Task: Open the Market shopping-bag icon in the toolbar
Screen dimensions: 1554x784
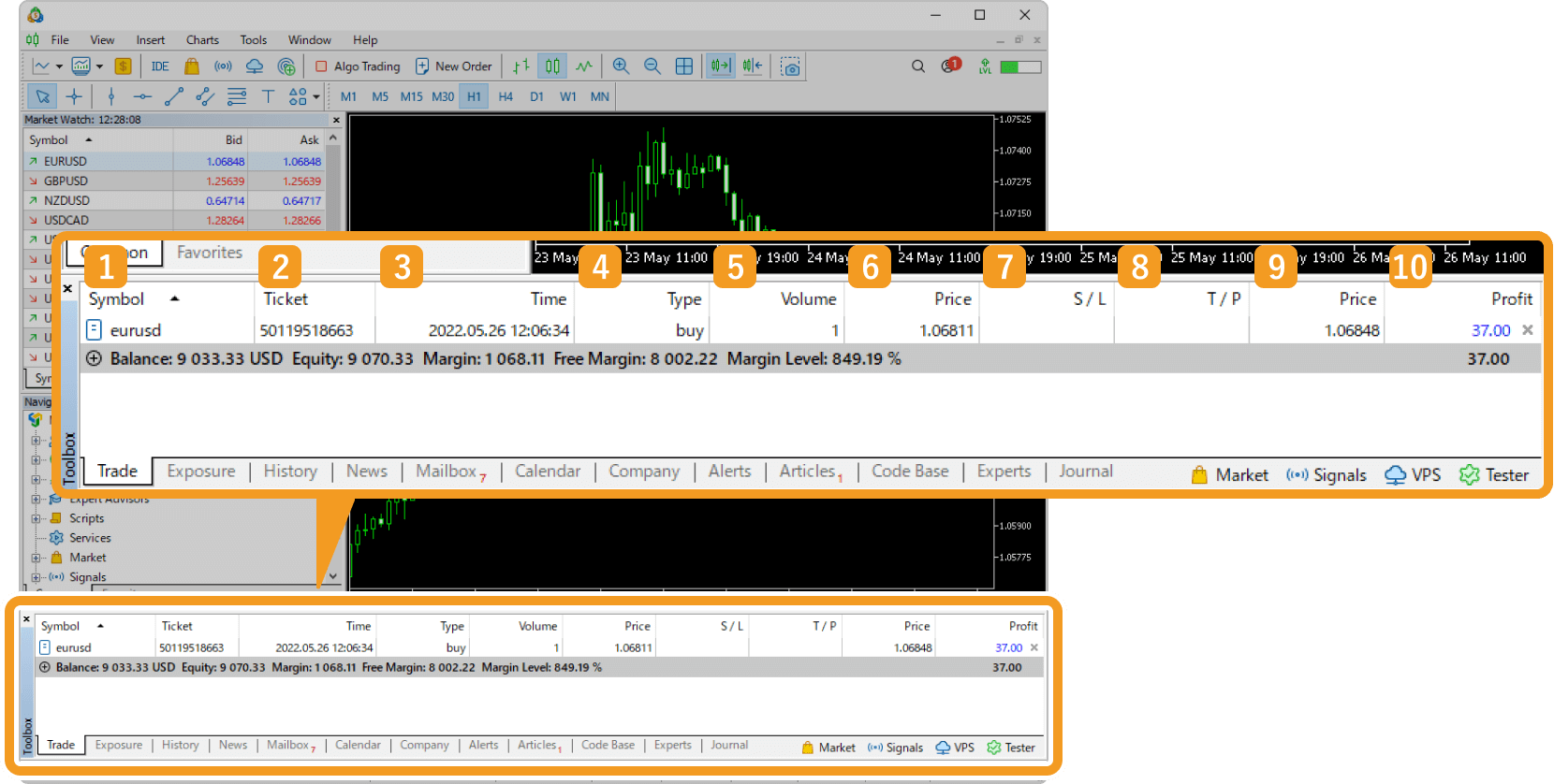Action: [x=191, y=66]
